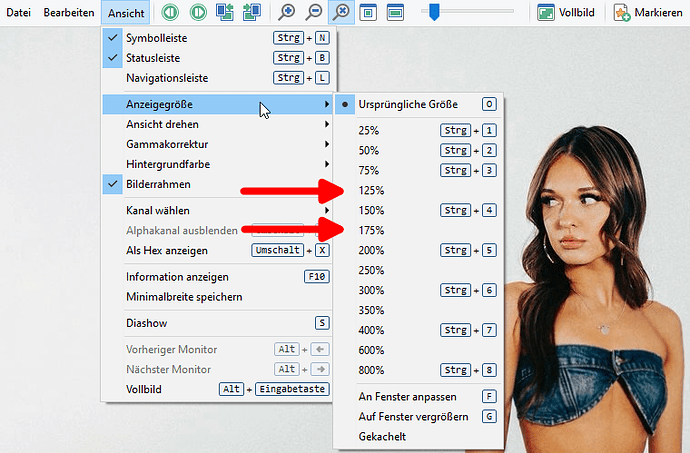The width and height of the screenshot is (690, 453).
Task: Set display size to 25%
Action: click(418, 131)
